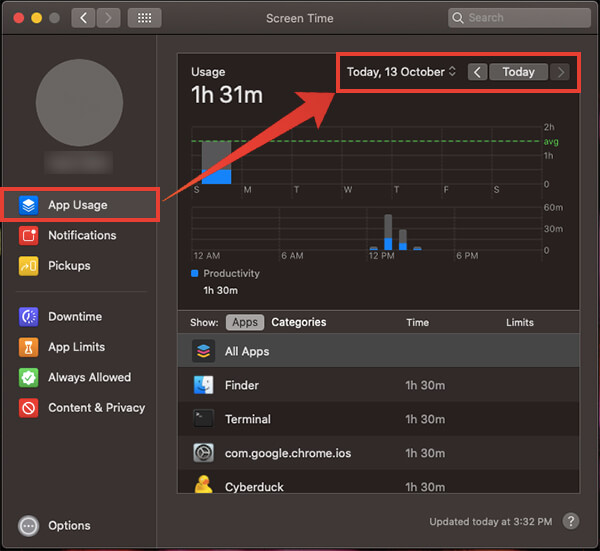
Task: Click the Options ellipsis icon
Action: [28, 526]
